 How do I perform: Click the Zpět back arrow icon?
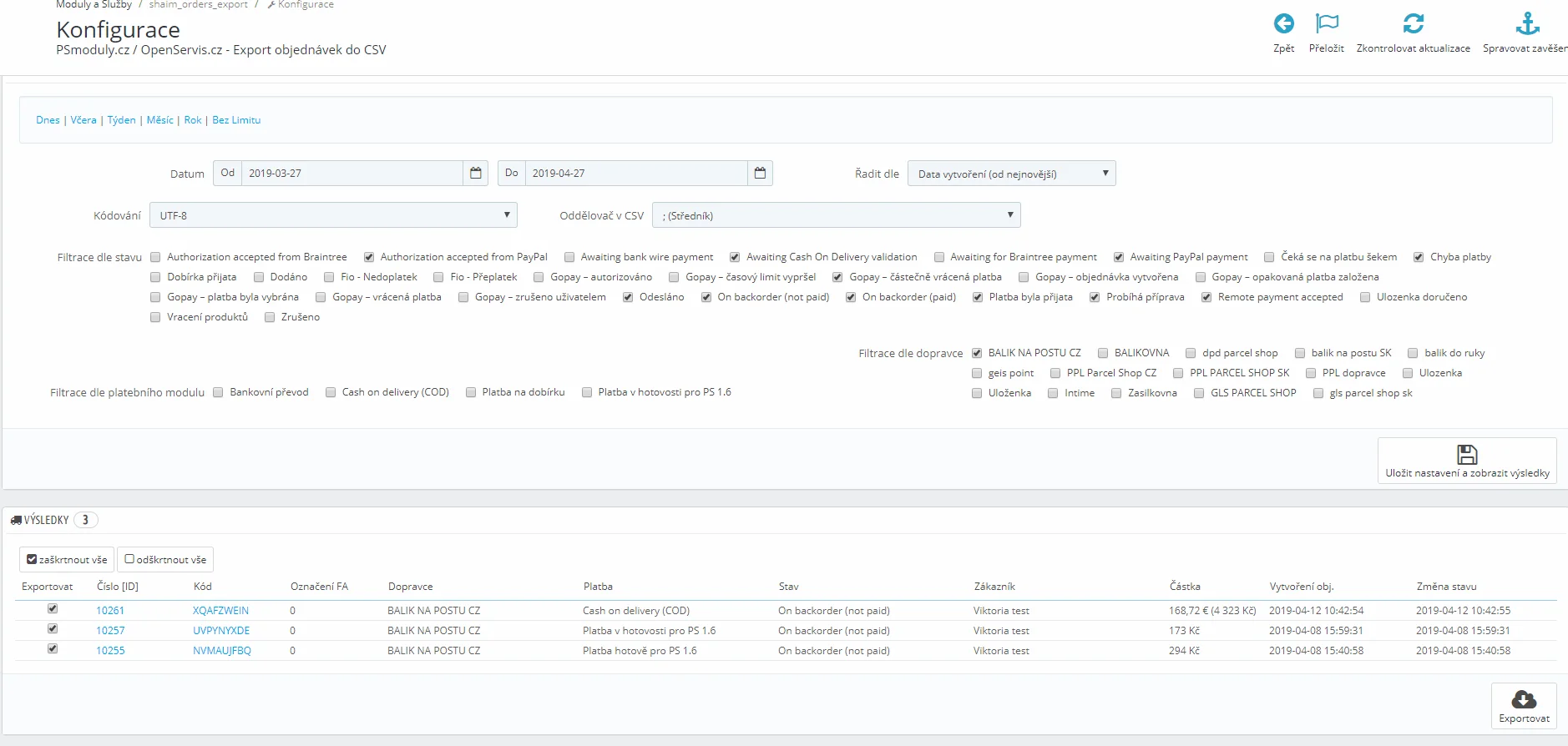pos(1283,23)
